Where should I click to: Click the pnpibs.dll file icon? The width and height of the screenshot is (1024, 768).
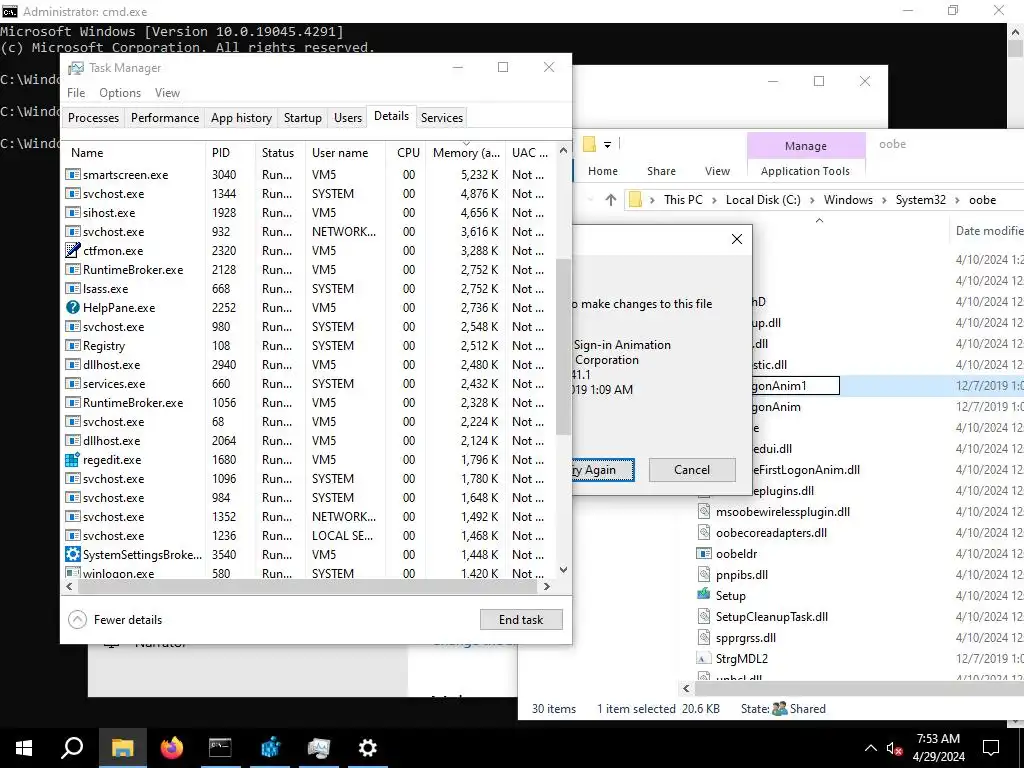tap(703, 574)
